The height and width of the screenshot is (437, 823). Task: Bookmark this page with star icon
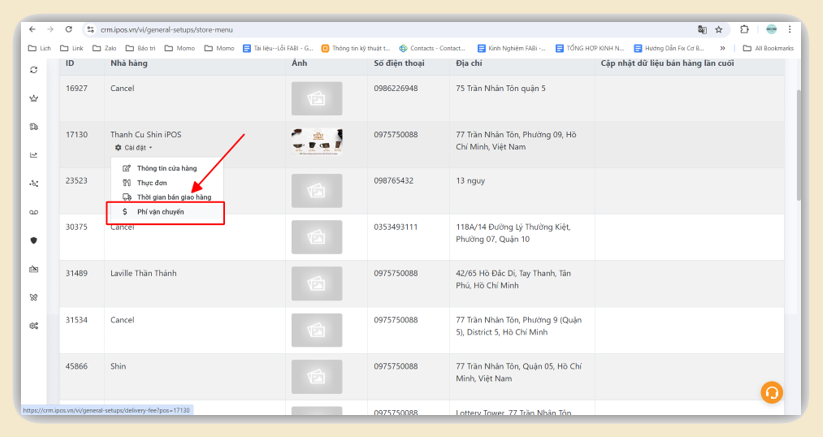(x=718, y=30)
